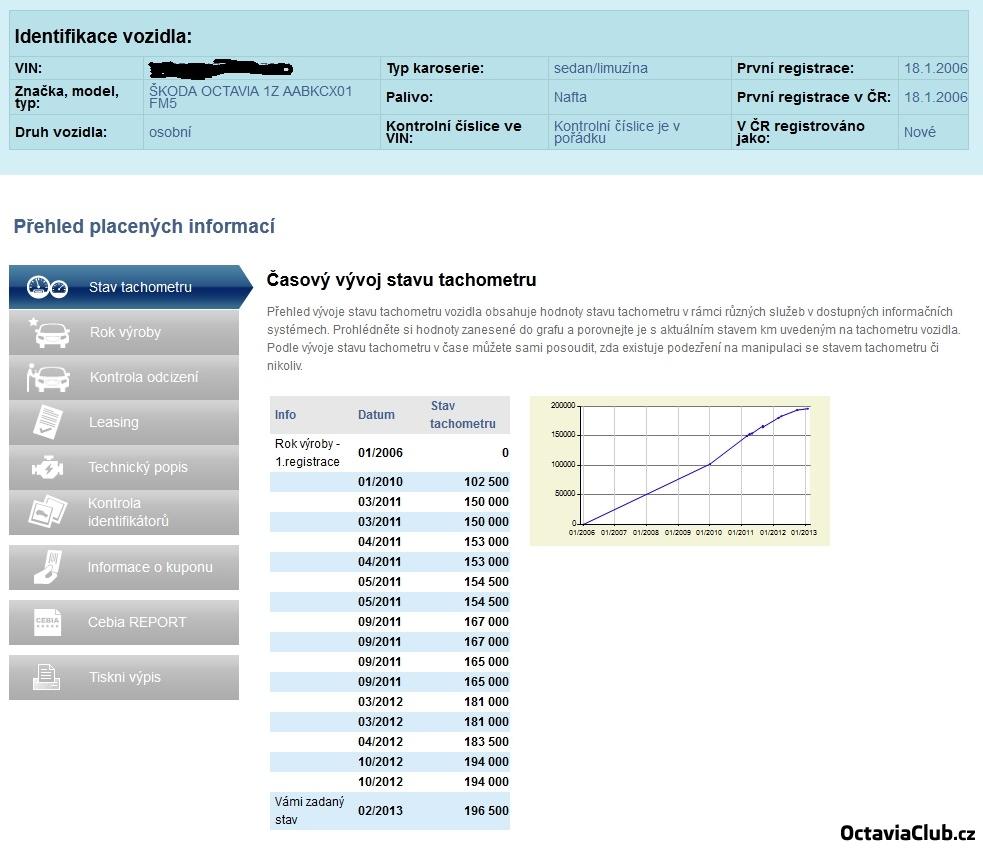This screenshot has height=848, width=983.
Task: Open Kontrola odcizení section
Action: tap(144, 377)
